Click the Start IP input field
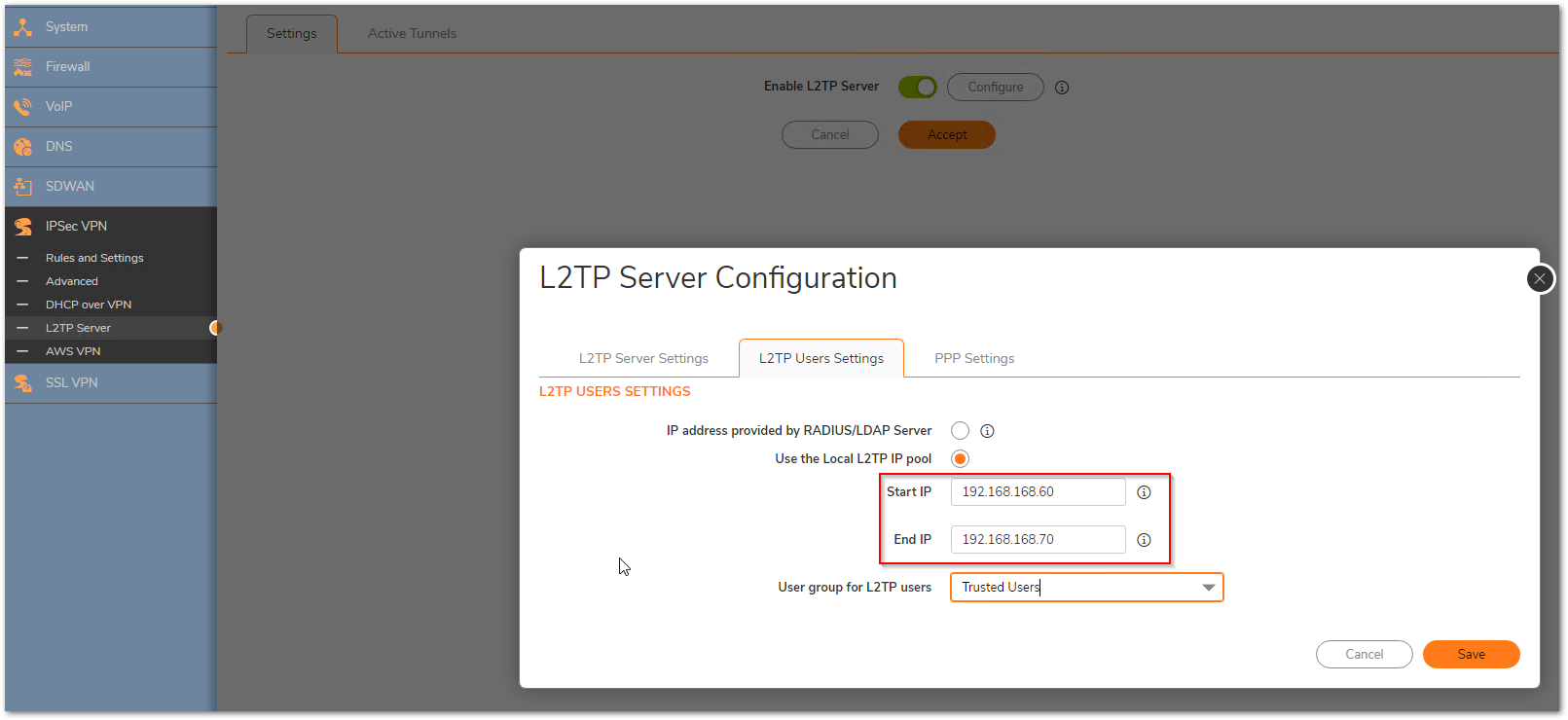 1039,492
